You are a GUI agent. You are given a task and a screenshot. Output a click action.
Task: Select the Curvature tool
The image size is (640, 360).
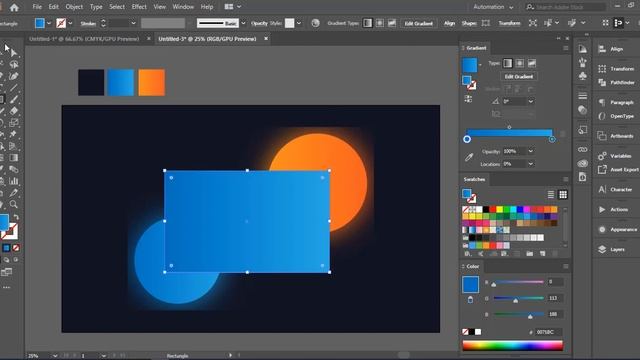(x=14, y=76)
